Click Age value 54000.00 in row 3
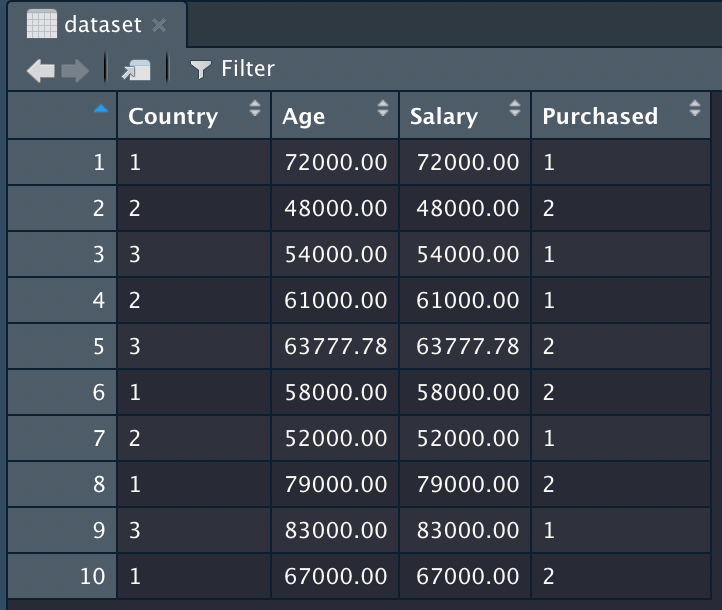722x610 pixels. (336, 254)
